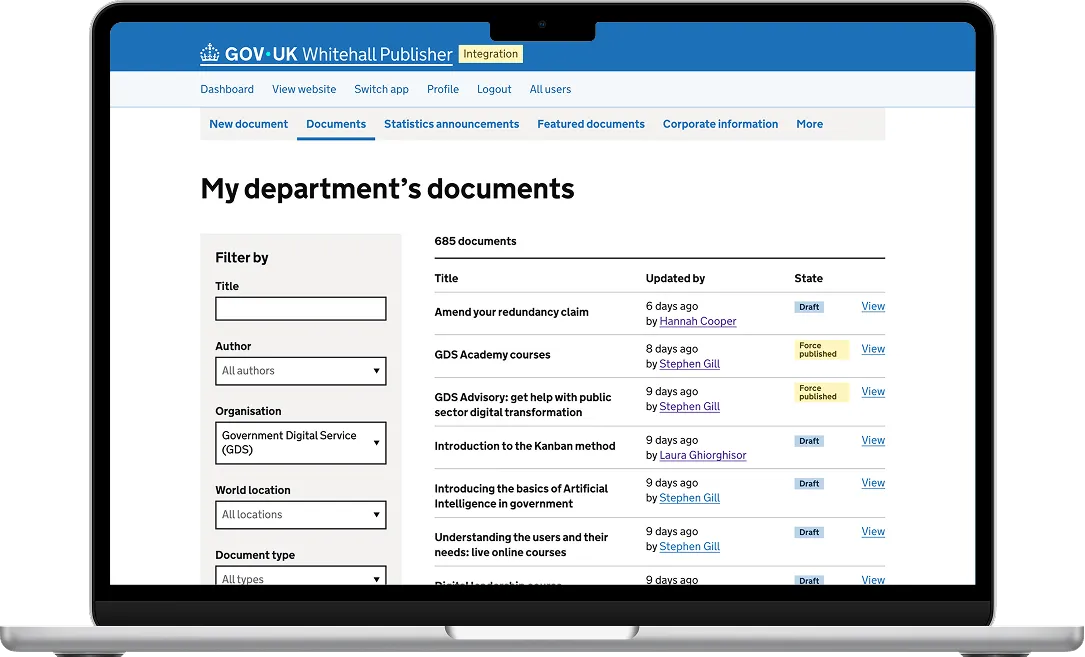This screenshot has height=657, width=1085.
Task: View Introducing basics of Artificial Intelligence document
Action: click(873, 483)
